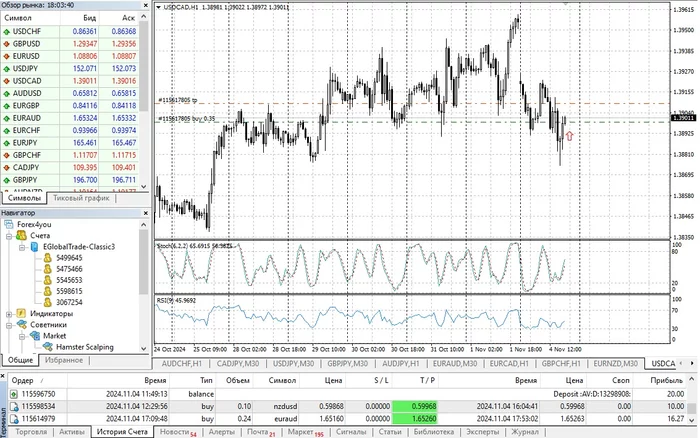The image size is (700, 438).
Task: Click the Советники advisors icon
Action: click(x=21, y=325)
